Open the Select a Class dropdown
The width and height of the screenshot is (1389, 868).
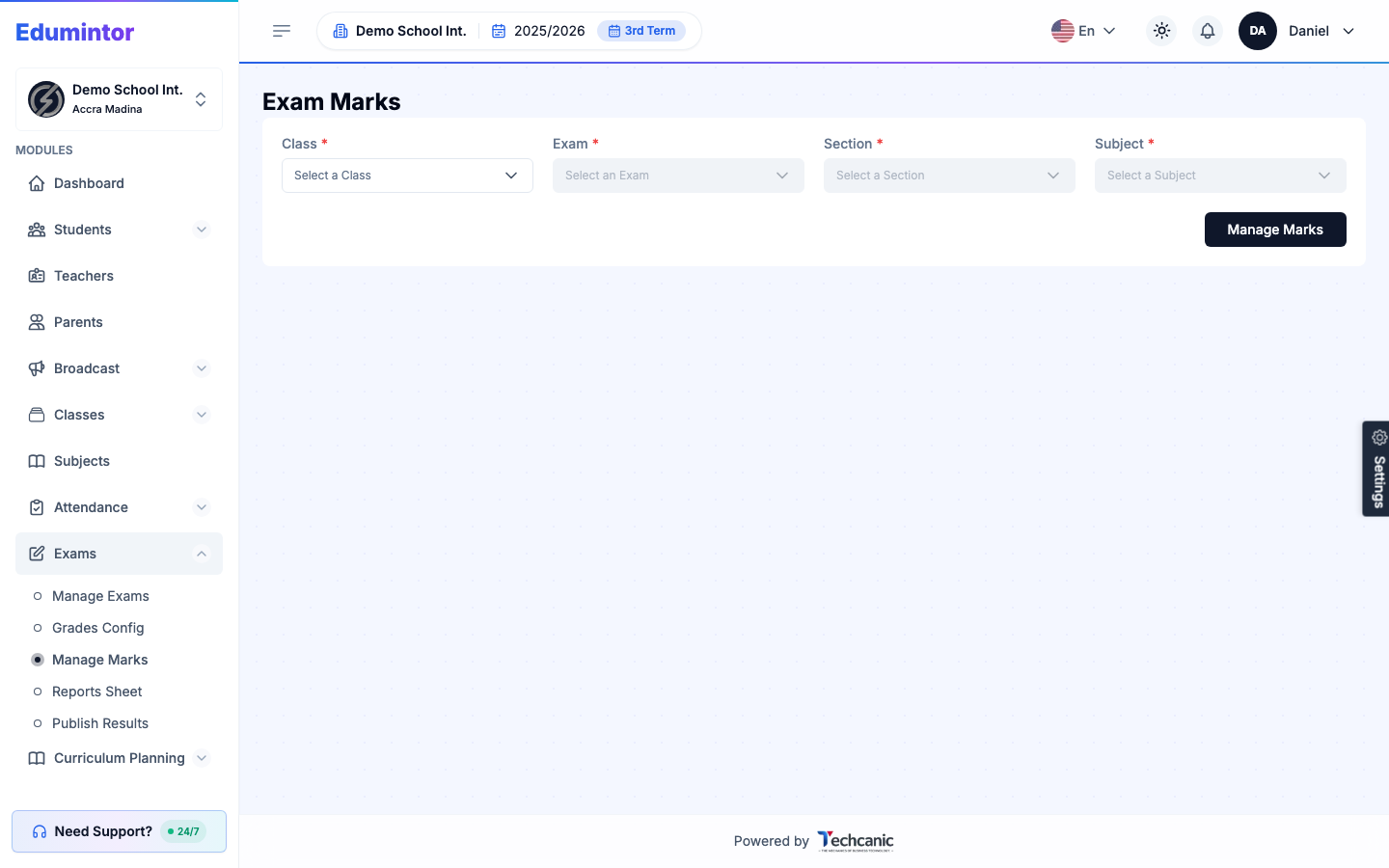(x=407, y=176)
